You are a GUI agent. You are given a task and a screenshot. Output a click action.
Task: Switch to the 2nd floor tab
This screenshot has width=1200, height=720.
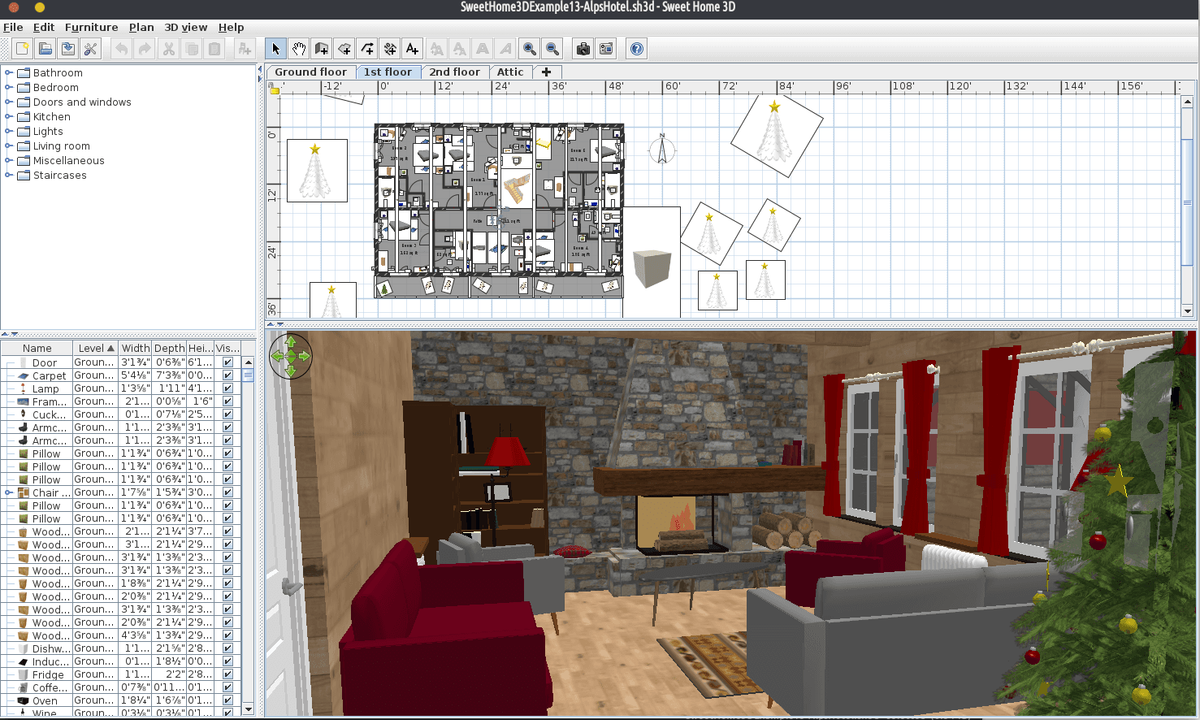point(454,72)
